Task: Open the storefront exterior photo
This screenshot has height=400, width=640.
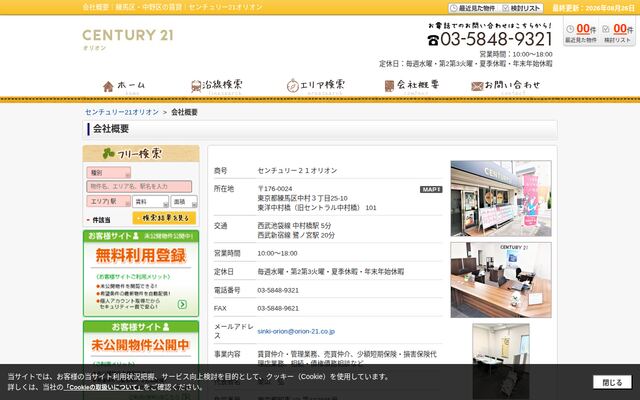Action: tap(501, 198)
